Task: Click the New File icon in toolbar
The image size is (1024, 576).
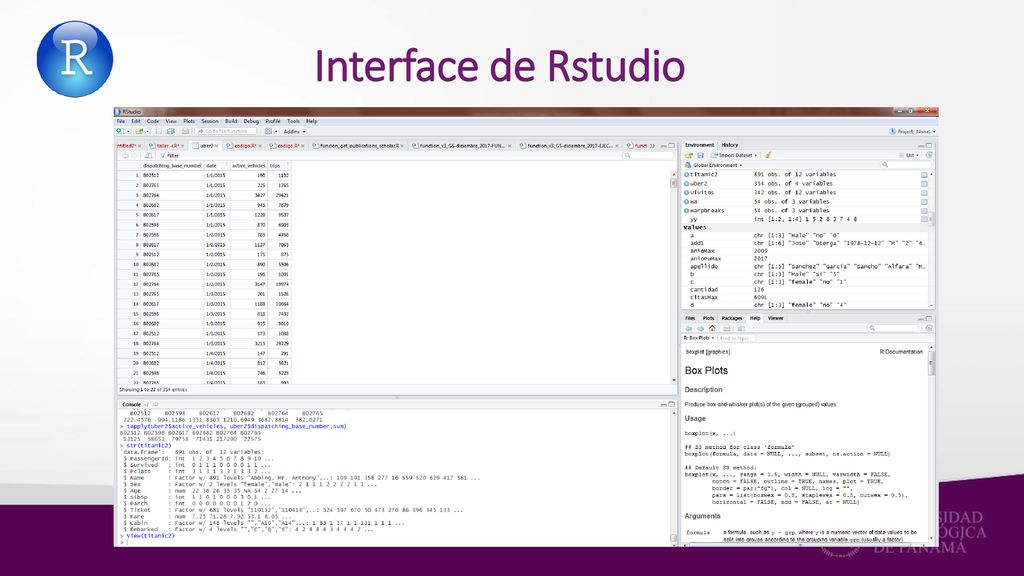Action: 120,131
